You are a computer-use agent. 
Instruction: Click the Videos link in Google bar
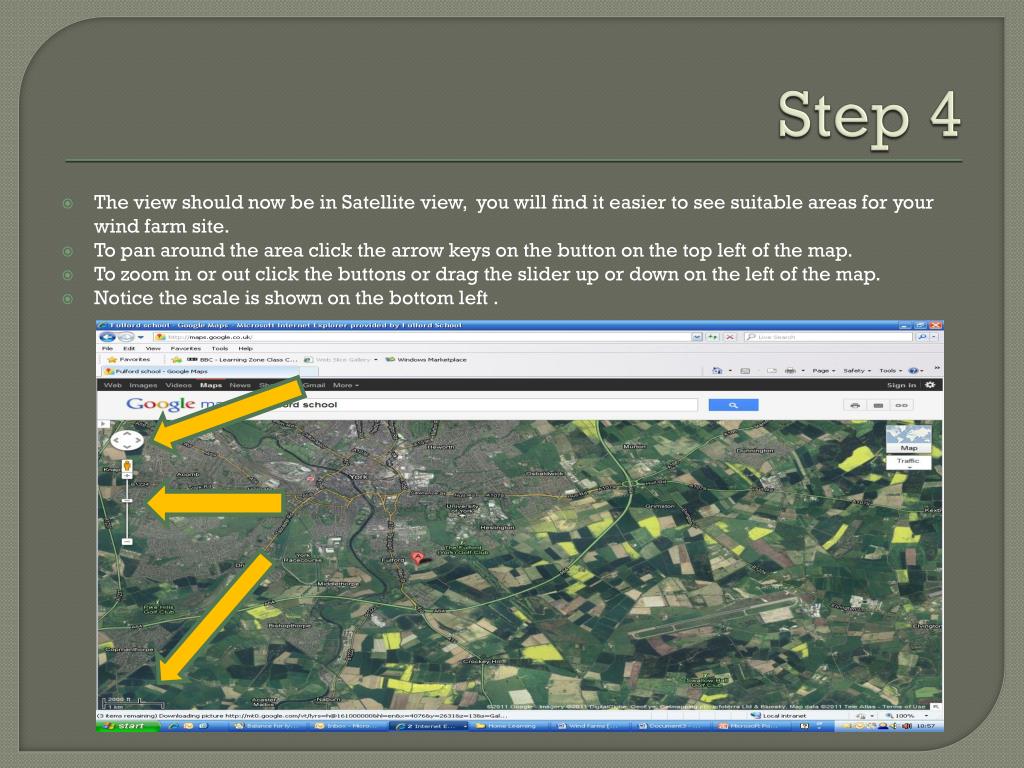178,385
